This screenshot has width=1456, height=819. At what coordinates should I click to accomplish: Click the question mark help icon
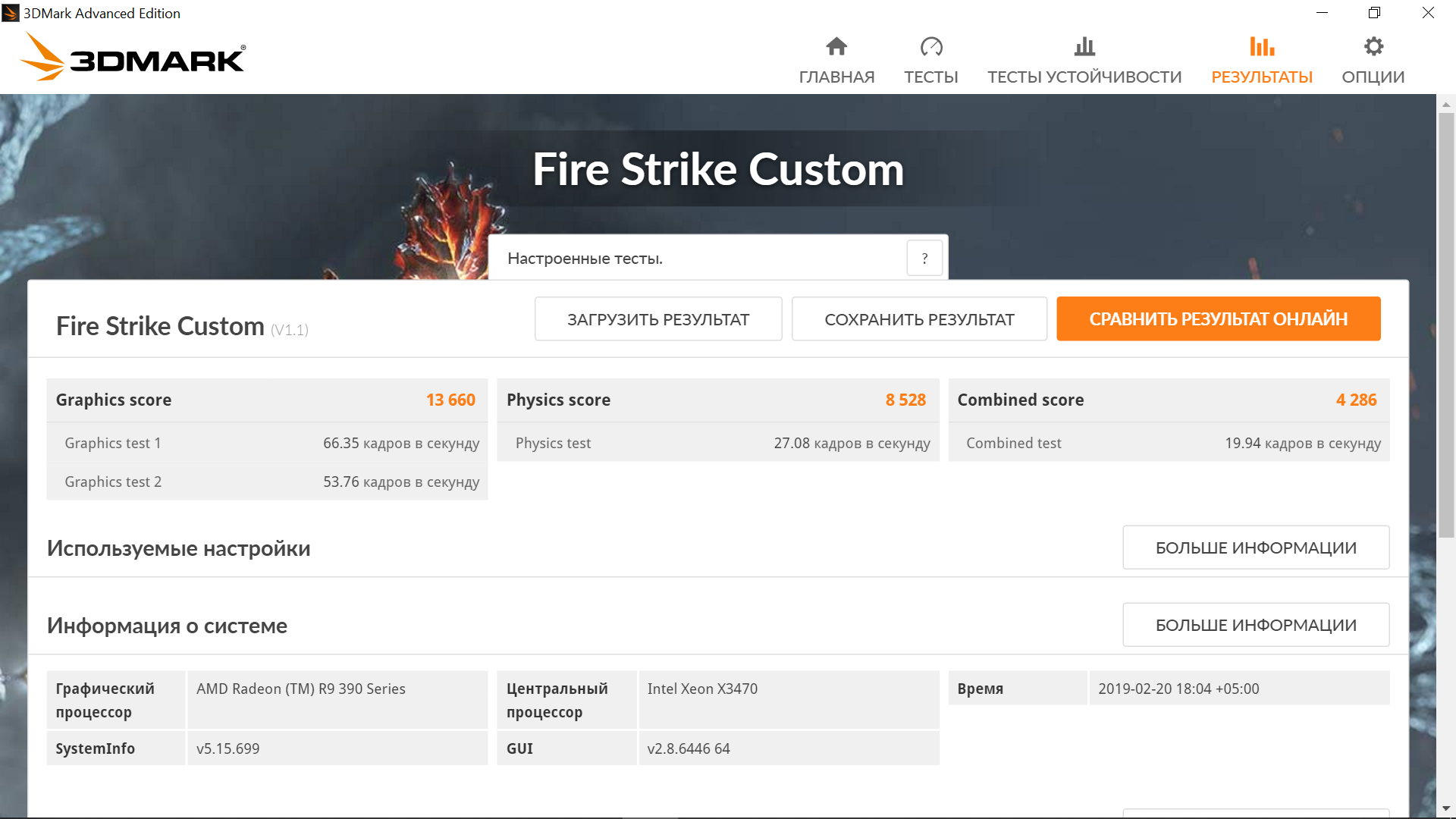(924, 259)
